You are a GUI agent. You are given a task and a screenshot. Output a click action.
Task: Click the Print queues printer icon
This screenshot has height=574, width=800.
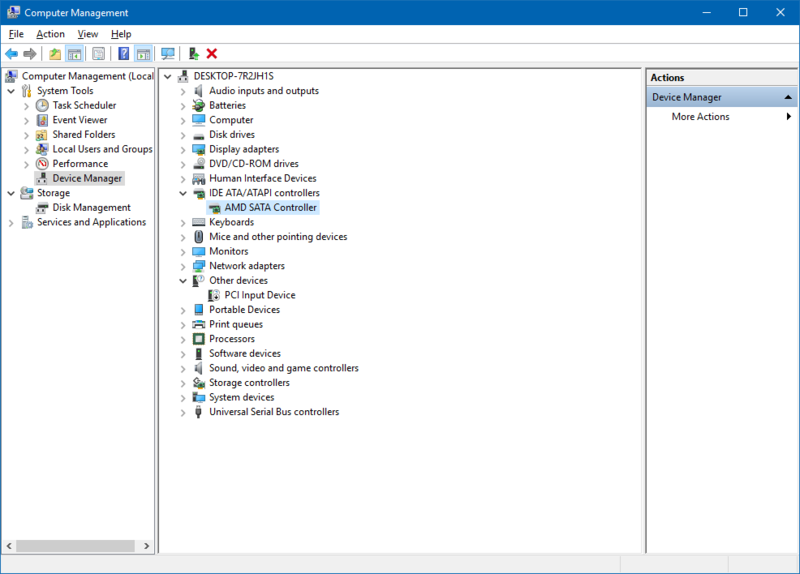tap(198, 325)
